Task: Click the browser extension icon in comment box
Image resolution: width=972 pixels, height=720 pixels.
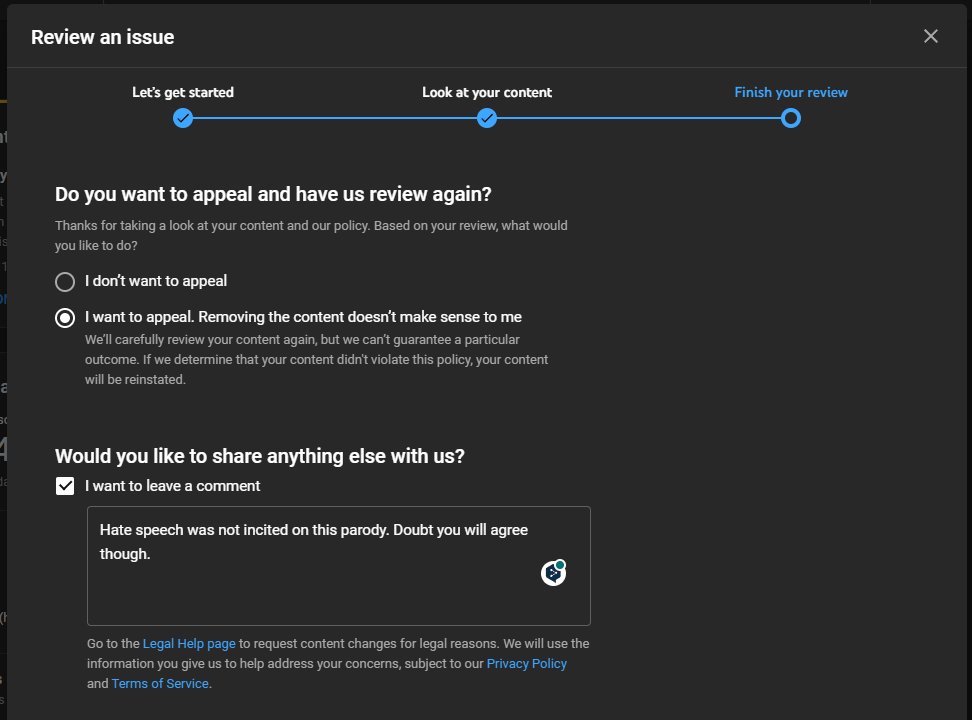Action: pyautogui.click(x=554, y=572)
